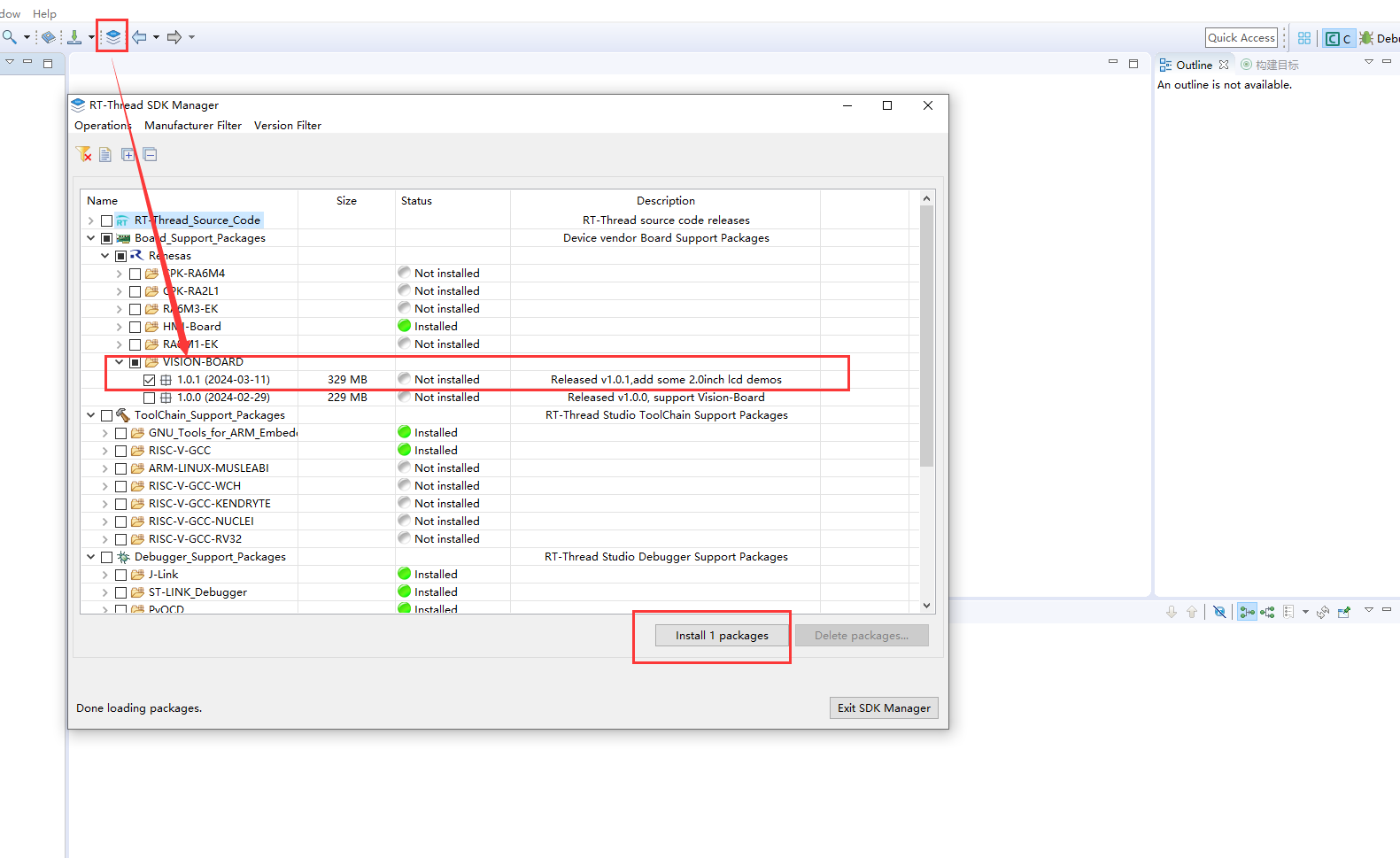
Task: Check the ToolChain_Support_Packages checkbox
Action: pos(107,415)
